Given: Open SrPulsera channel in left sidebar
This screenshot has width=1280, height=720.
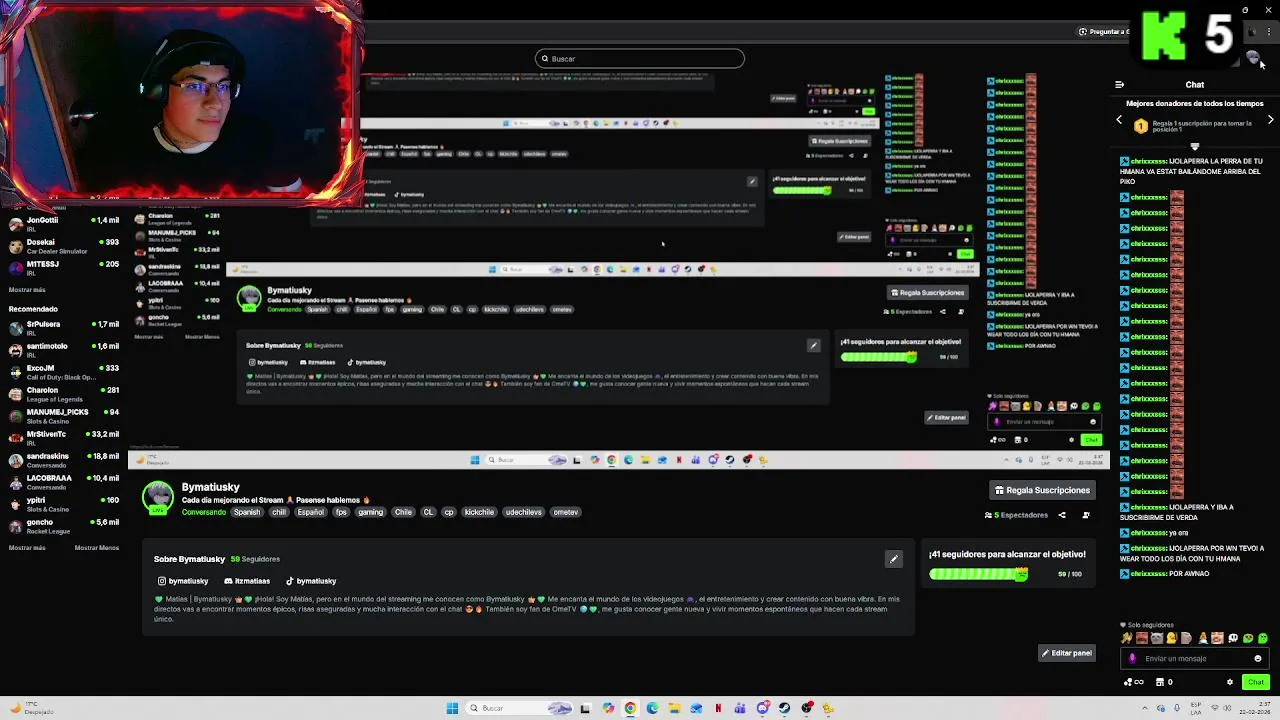Looking at the screenshot, I should pyautogui.click(x=62, y=328).
